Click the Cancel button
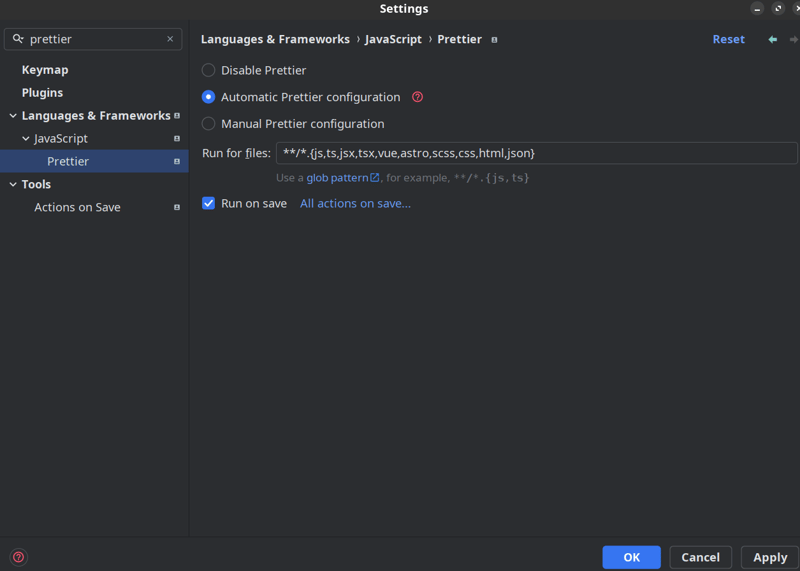Screen dimensions: 800x571 coord(701,557)
